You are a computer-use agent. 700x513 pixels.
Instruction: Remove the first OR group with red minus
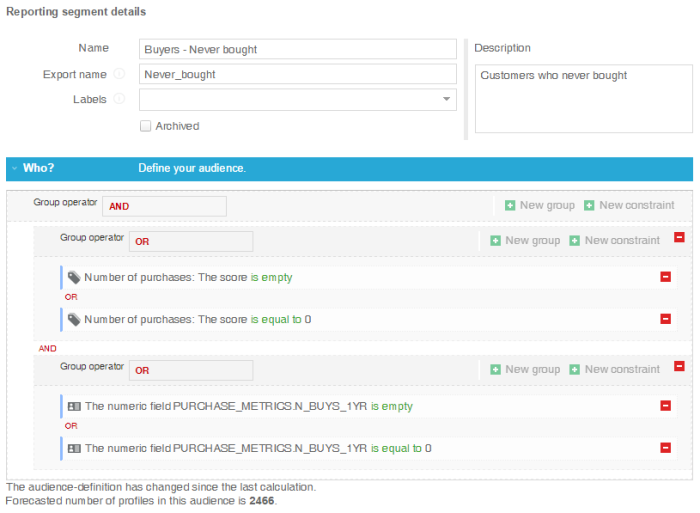pos(680,238)
